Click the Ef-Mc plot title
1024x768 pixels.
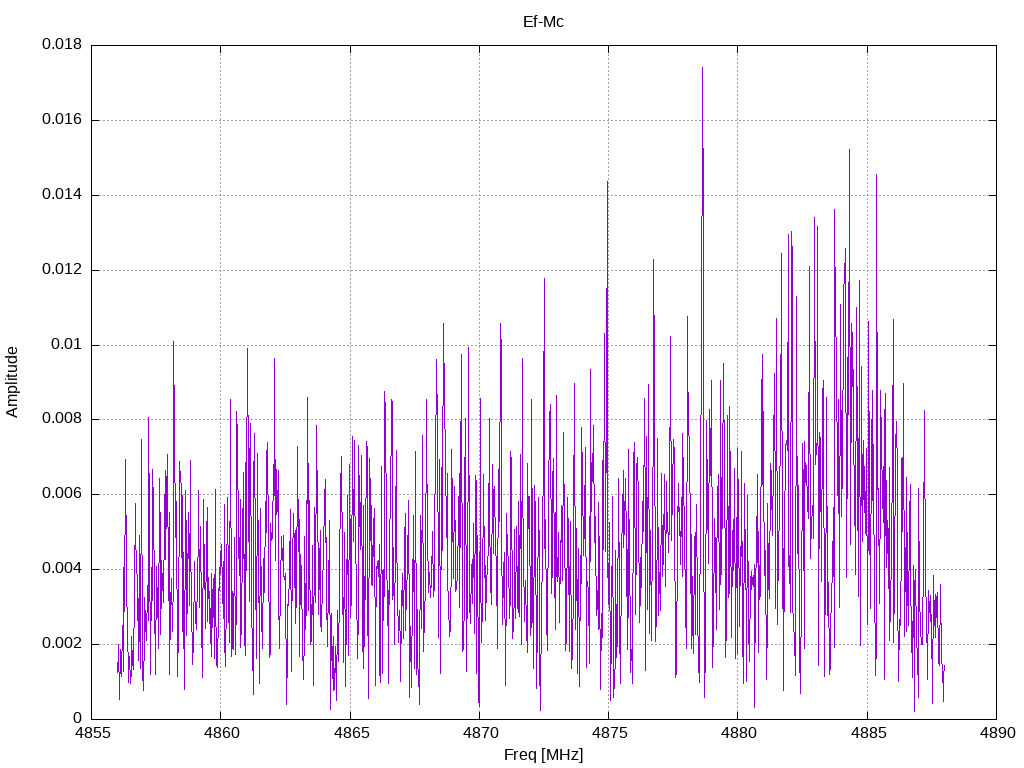pyautogui.click(x=543, y=22)
